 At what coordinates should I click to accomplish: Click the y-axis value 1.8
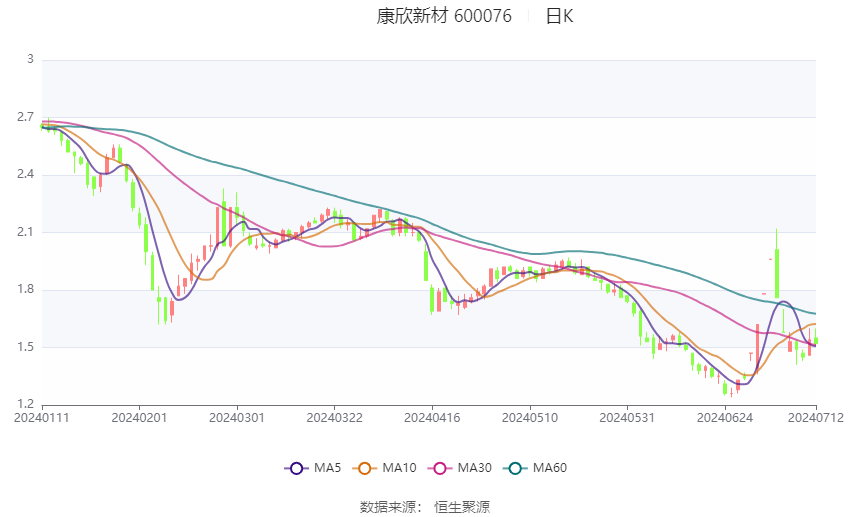point(25,289)
